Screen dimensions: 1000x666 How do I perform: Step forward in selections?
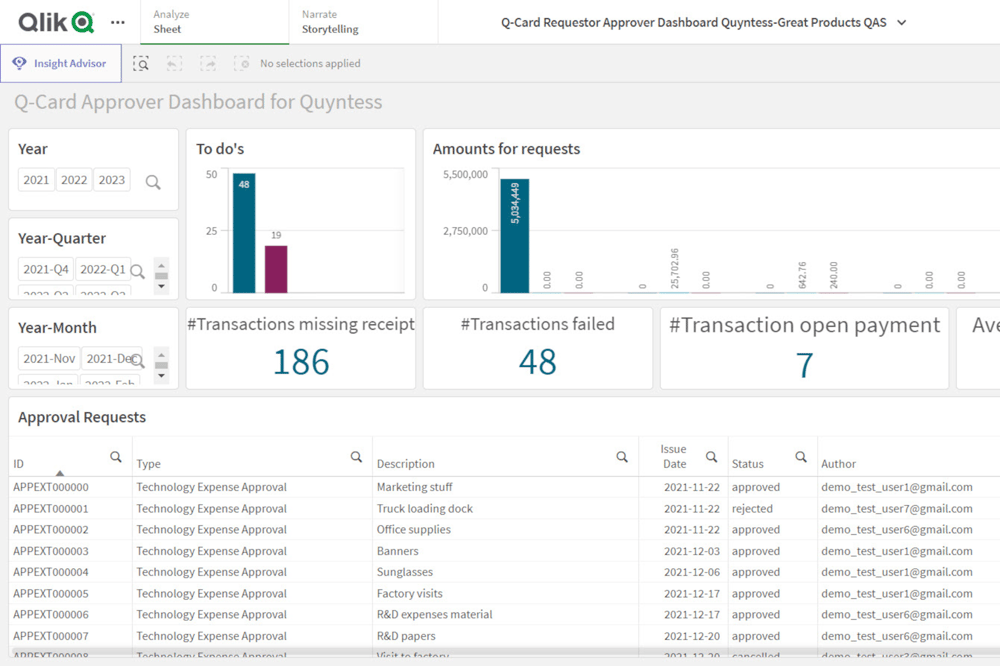(x=208, y=63)
